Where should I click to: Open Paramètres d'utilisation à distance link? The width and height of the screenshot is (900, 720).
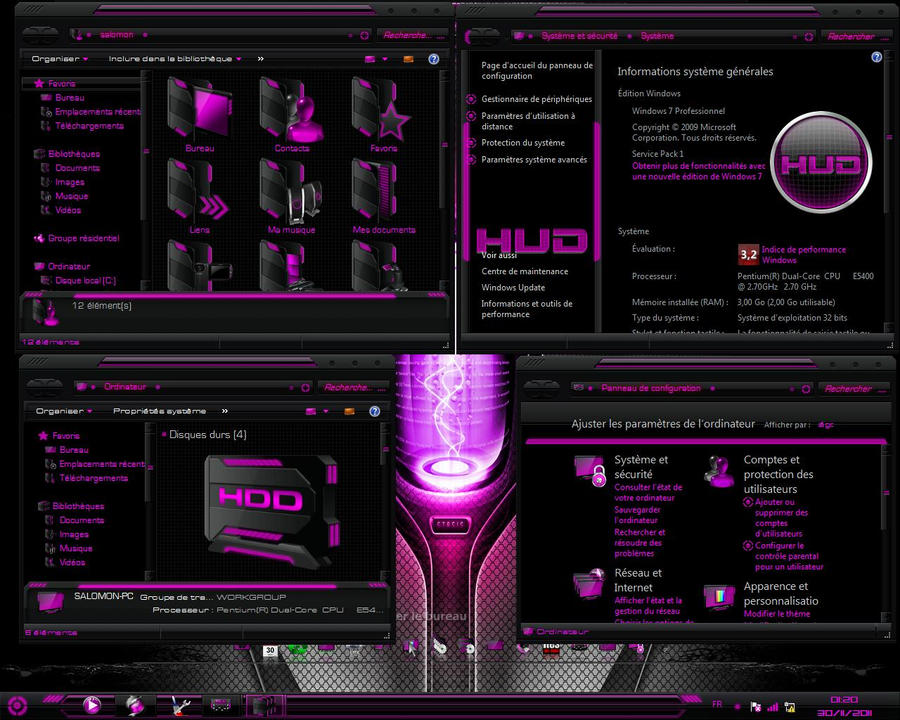pos(527,121)
